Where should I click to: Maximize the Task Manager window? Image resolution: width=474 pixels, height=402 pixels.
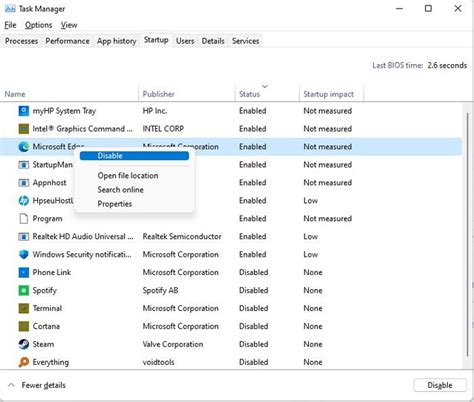click(428, 9)
